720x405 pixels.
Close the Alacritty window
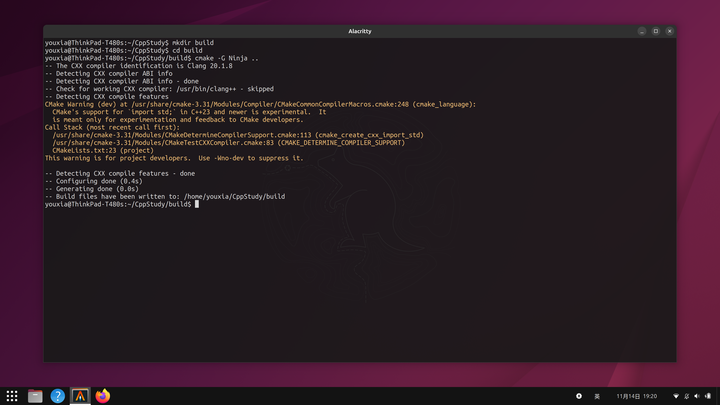[x=669, y=31]
